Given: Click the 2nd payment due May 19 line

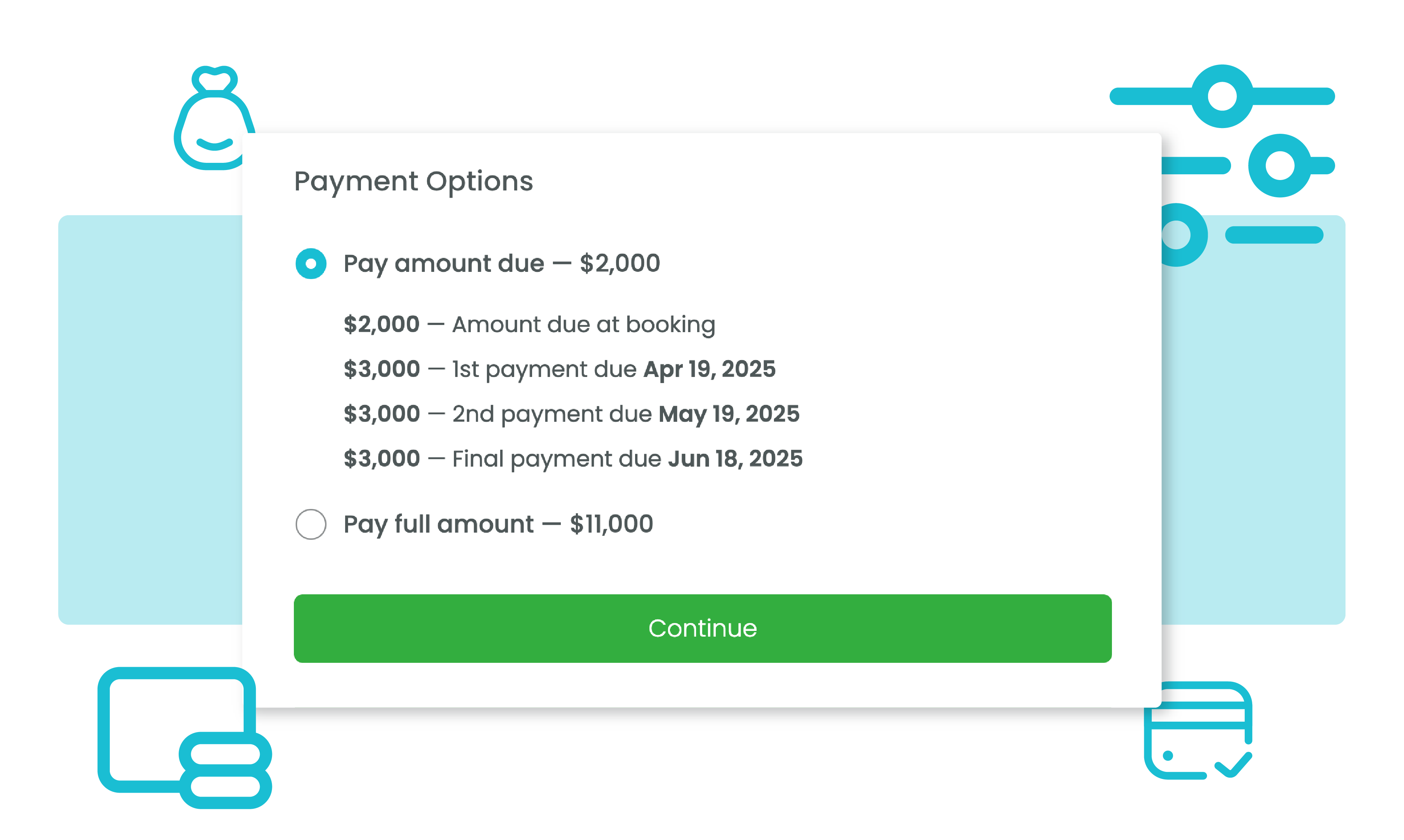Looking at the screenshot, I should click(571, 414).
